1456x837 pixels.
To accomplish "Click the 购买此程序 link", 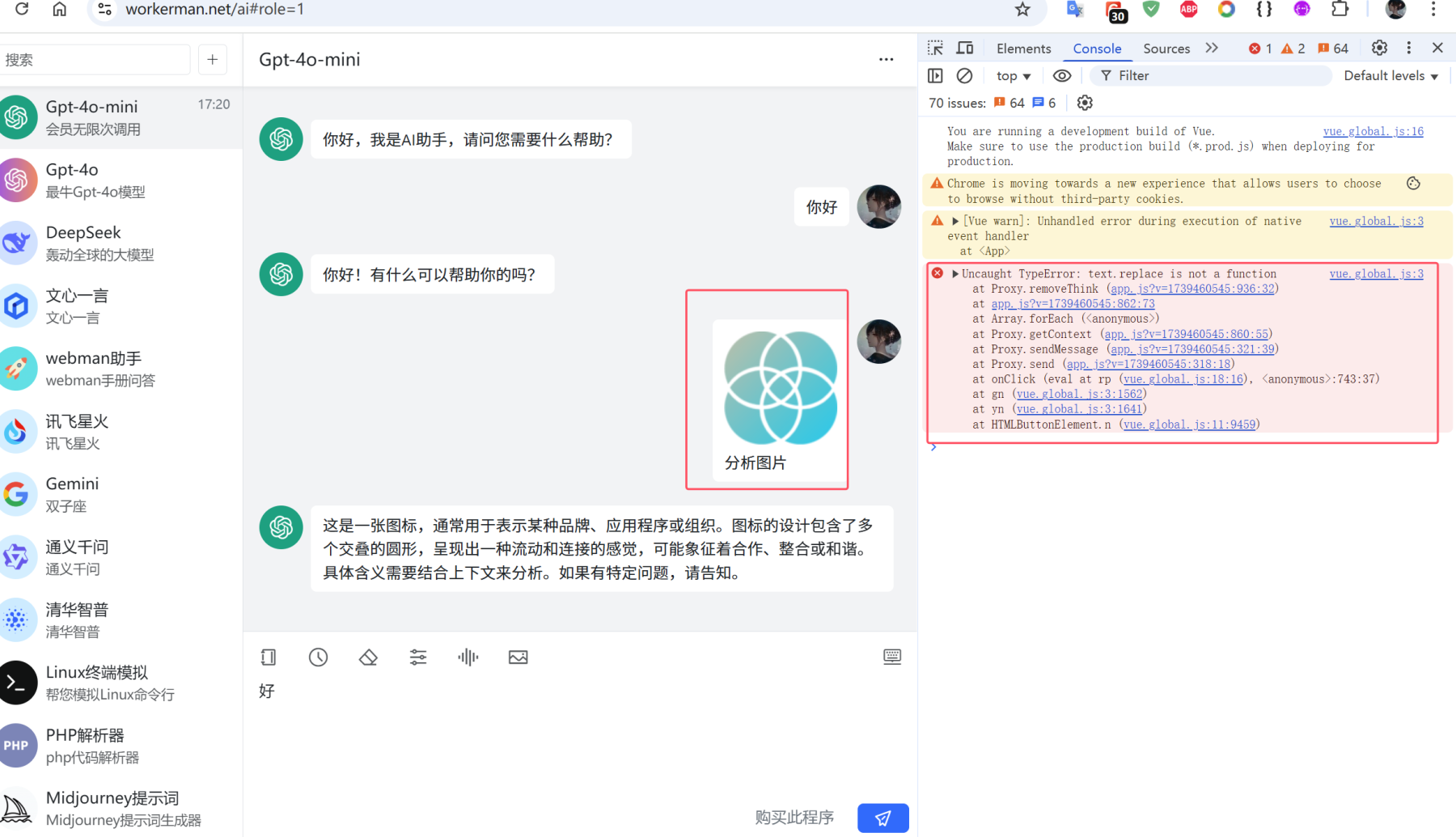I will 794,818.
